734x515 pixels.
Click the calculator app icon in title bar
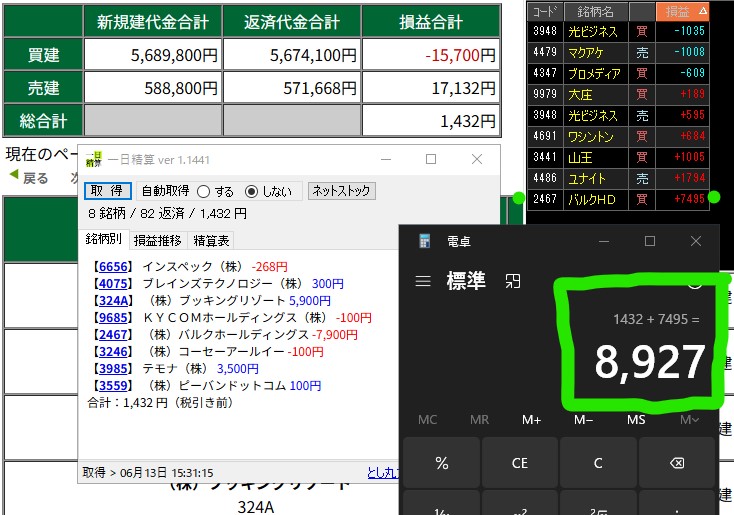point(425,241)
